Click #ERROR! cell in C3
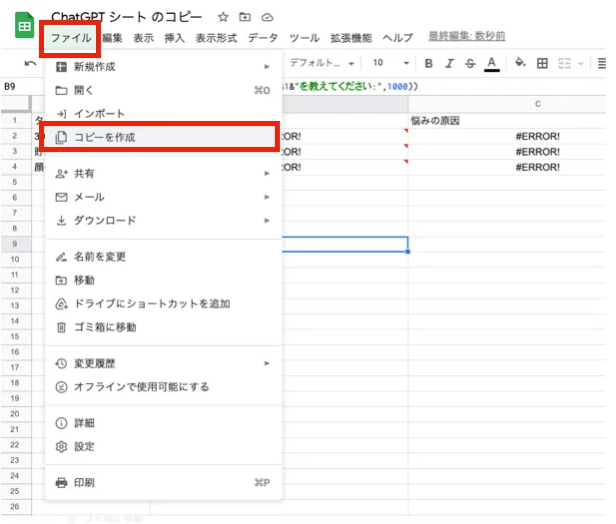This screenshot has width=616, height=524. 507,152
